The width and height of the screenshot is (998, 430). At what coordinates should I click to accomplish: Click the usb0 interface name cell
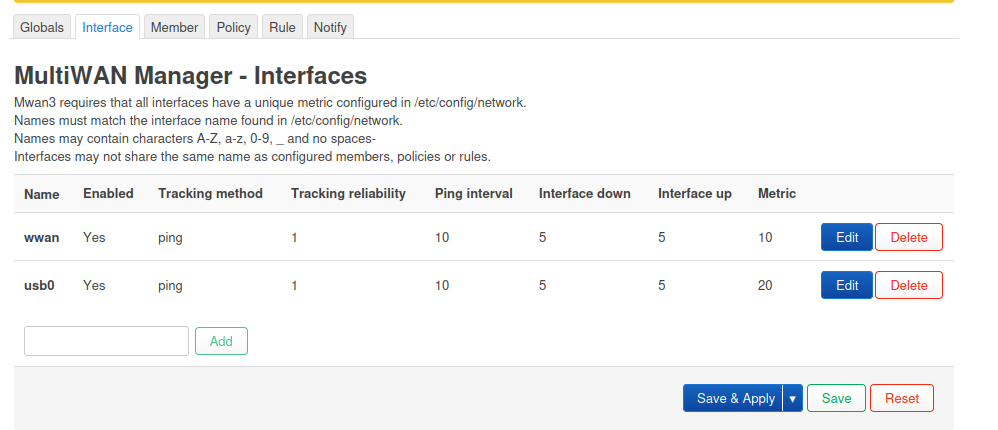pyautogui.click(x=39, y=285)
